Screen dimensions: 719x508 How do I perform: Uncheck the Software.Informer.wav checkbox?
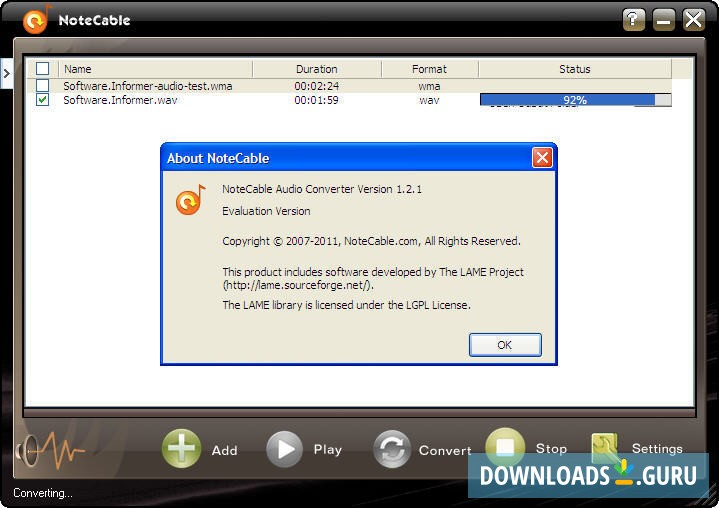(x=43, y=99)
